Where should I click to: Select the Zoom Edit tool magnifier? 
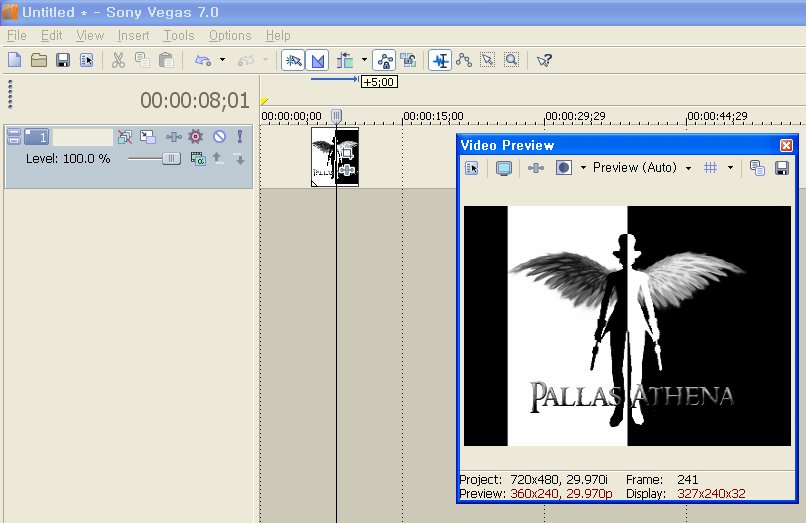511,60
